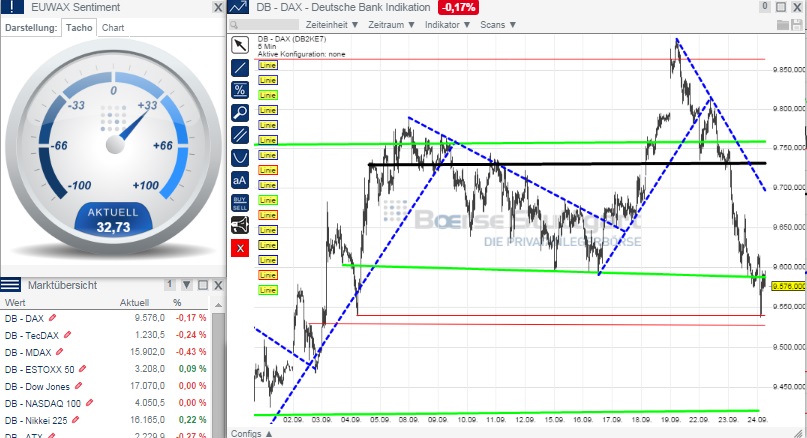Select the DB - ESTOXX 50 row
Screen dimensions: 807x438
click(106, 369)
